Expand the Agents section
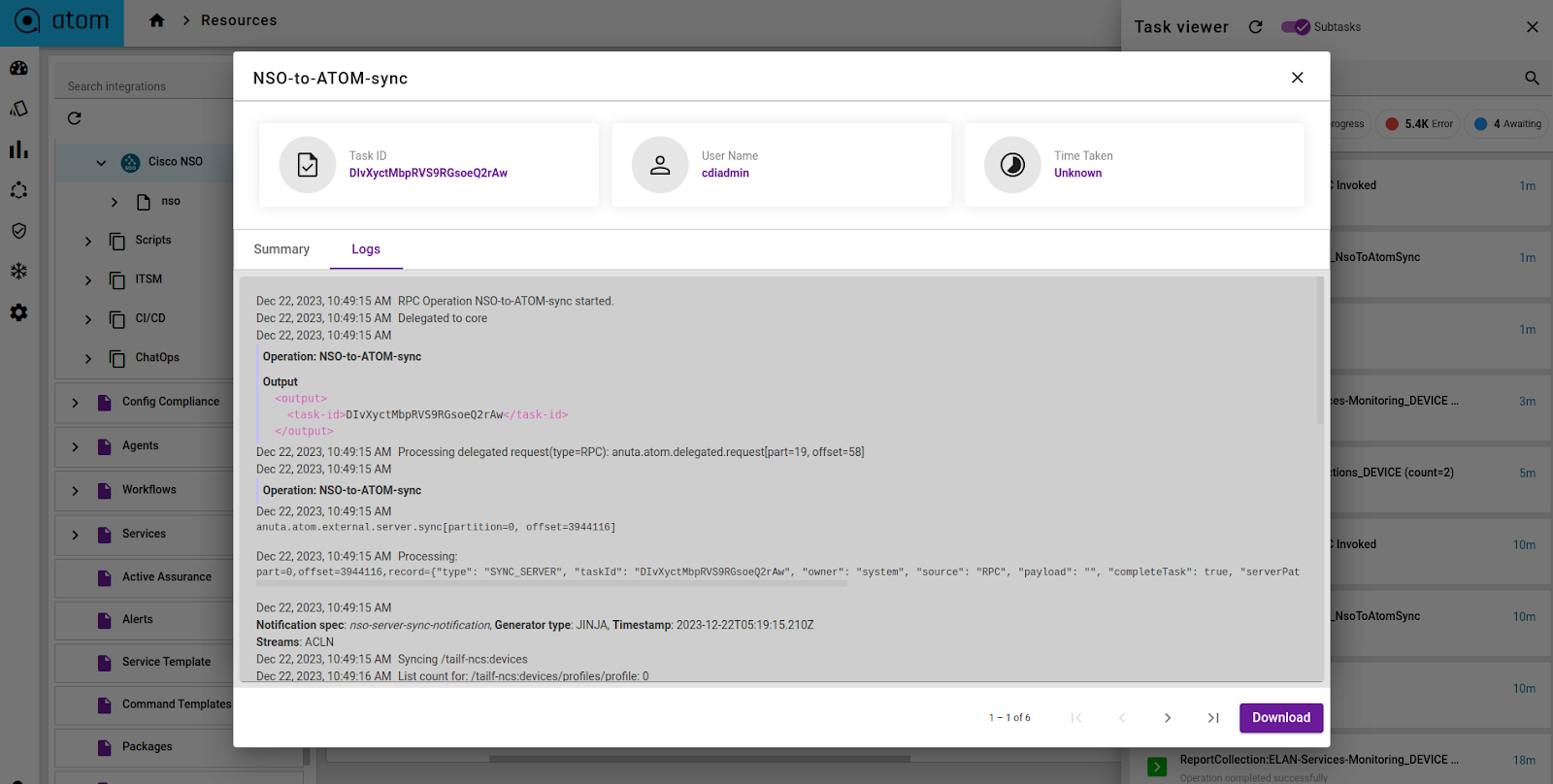The image size is (1553, 784). 75,447
